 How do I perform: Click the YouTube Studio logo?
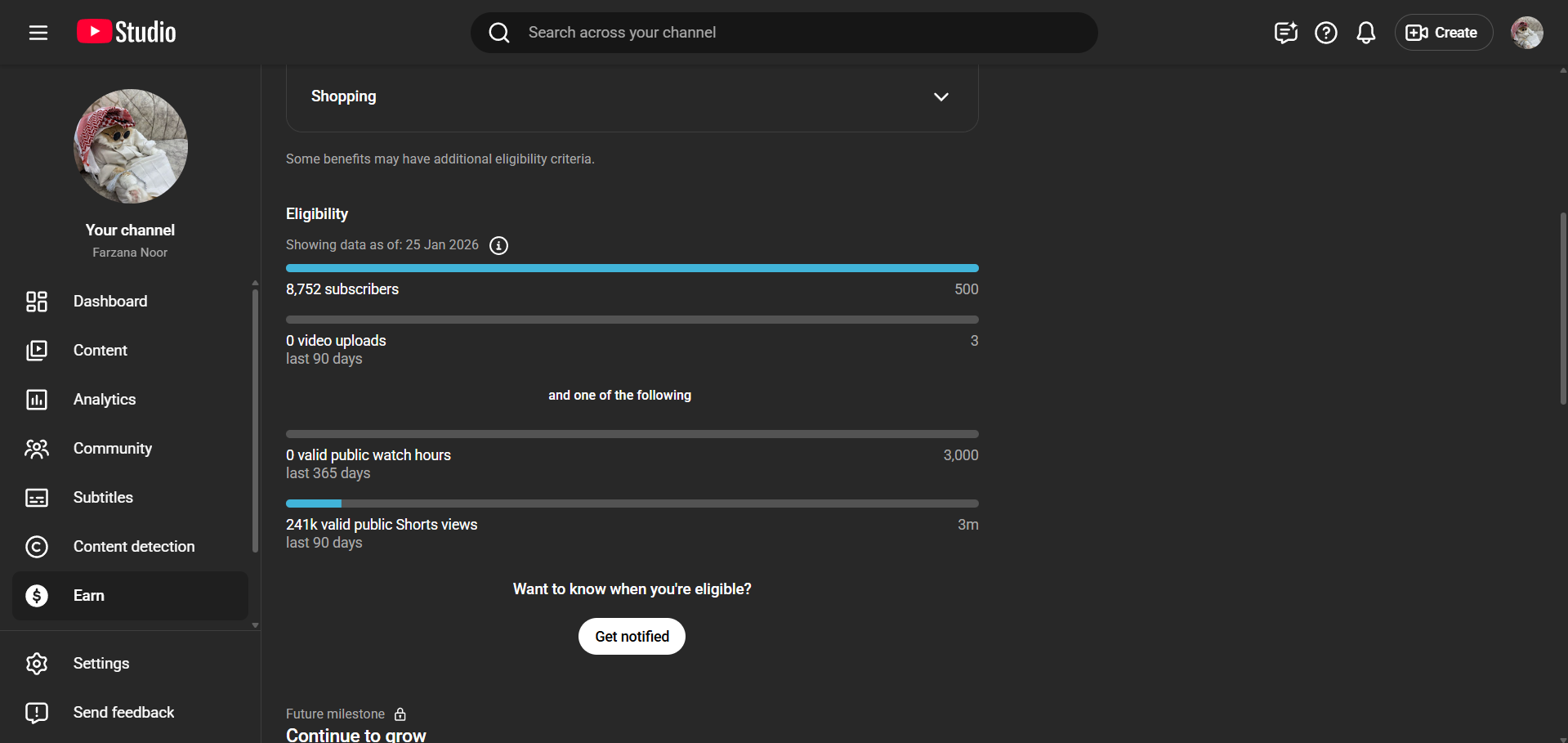click(127, 33)
